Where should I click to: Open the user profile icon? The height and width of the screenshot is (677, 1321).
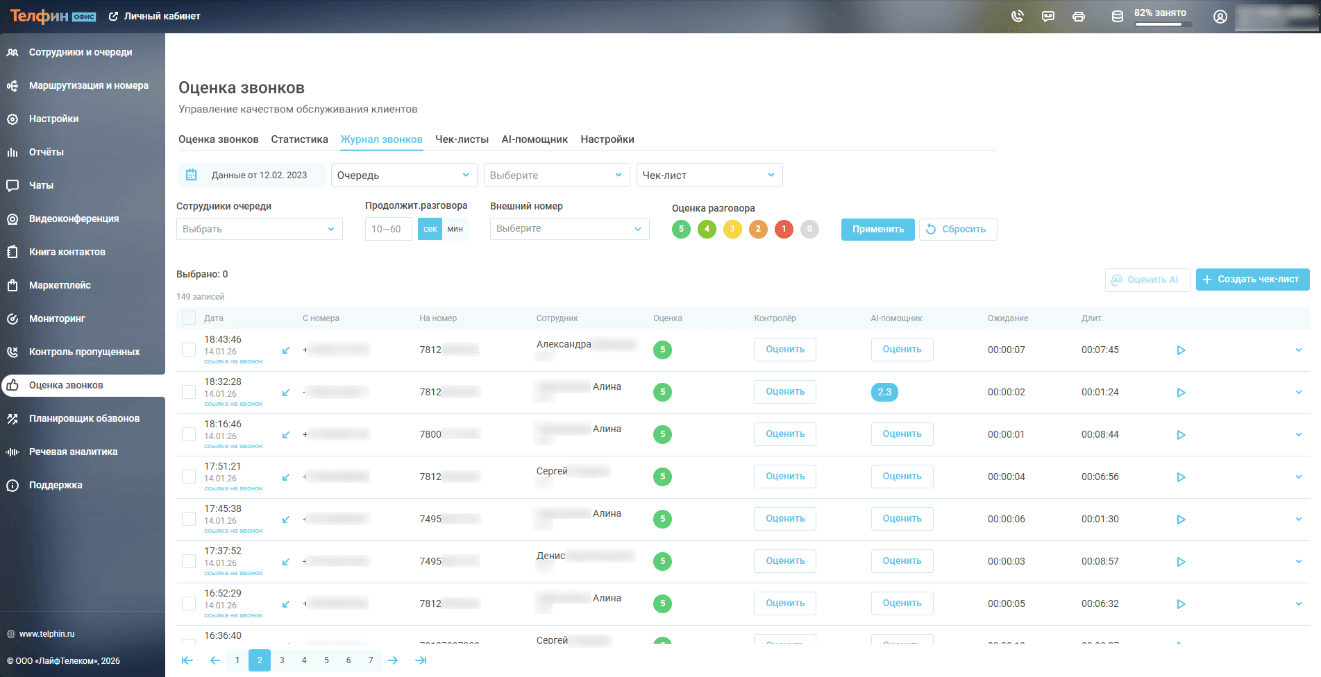click(1220, 16)
